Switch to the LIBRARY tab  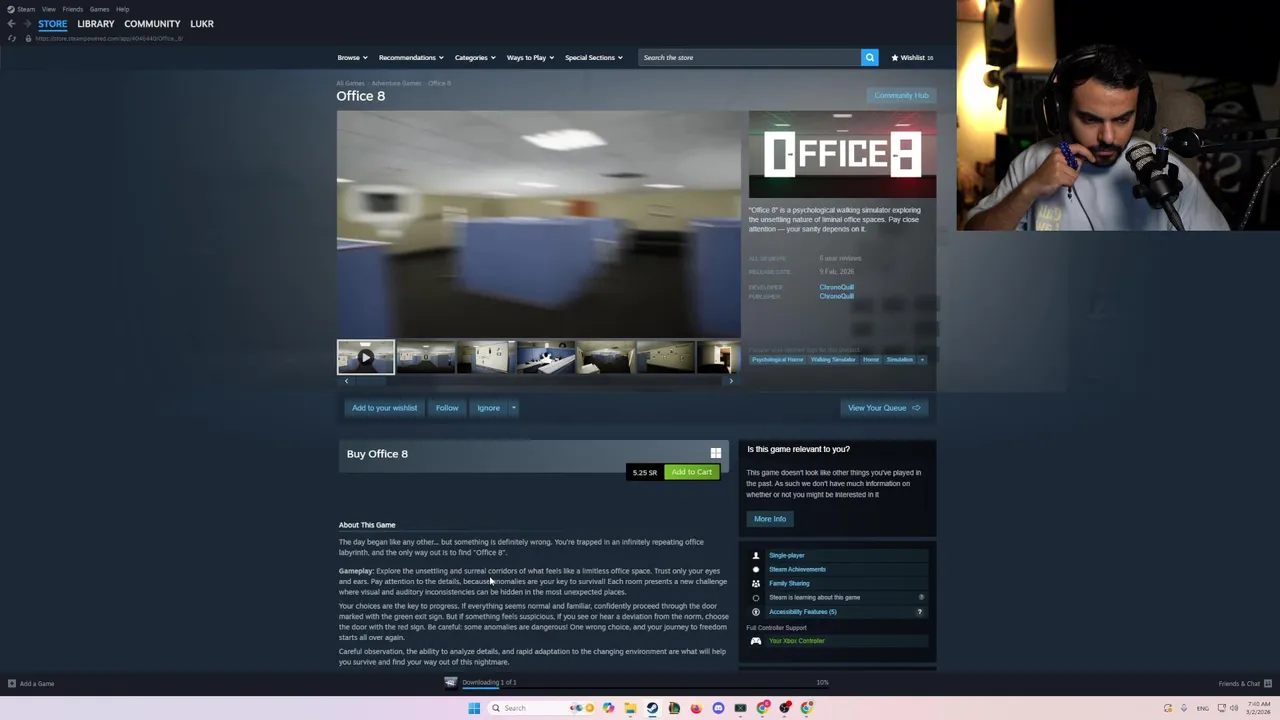click(x=96, y=24)
